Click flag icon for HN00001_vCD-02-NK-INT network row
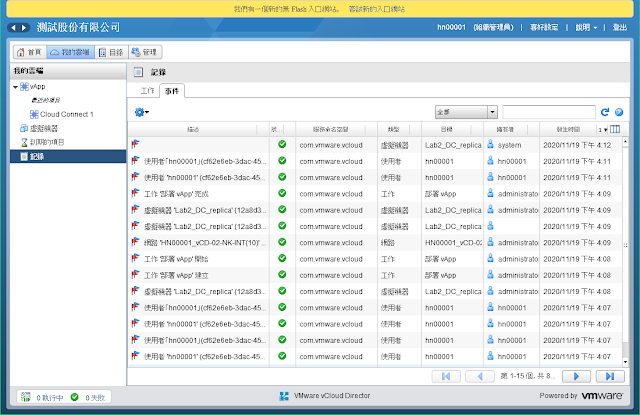This screenshot has height=415, width=640. pyautogui.click(x=136, y=242)
